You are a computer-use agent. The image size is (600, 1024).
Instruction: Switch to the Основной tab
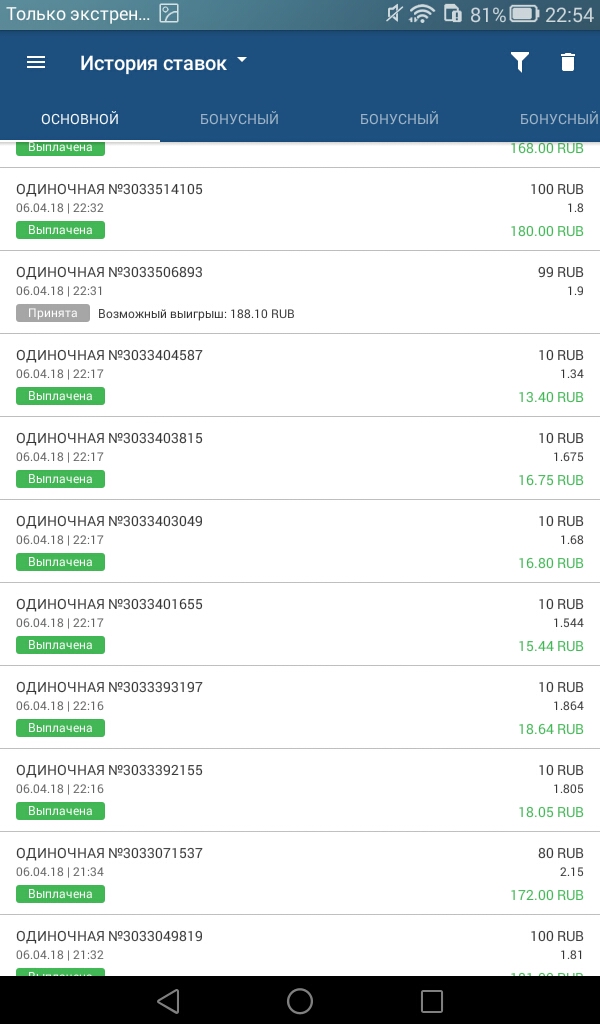point(80,120)
